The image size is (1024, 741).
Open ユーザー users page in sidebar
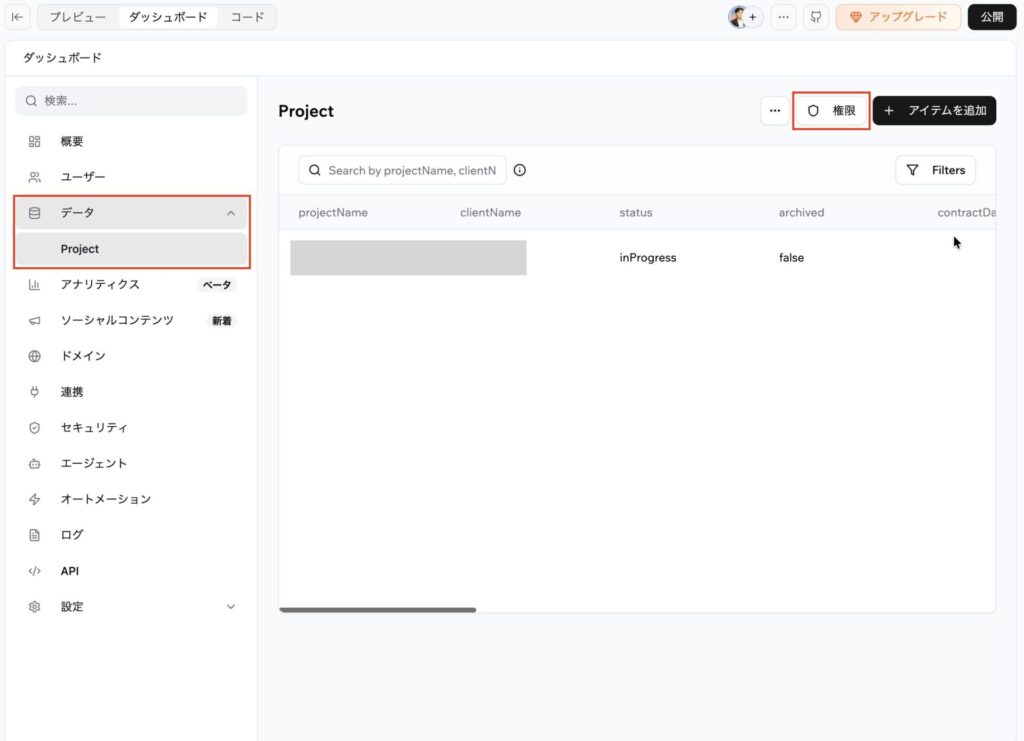point(83,177)
